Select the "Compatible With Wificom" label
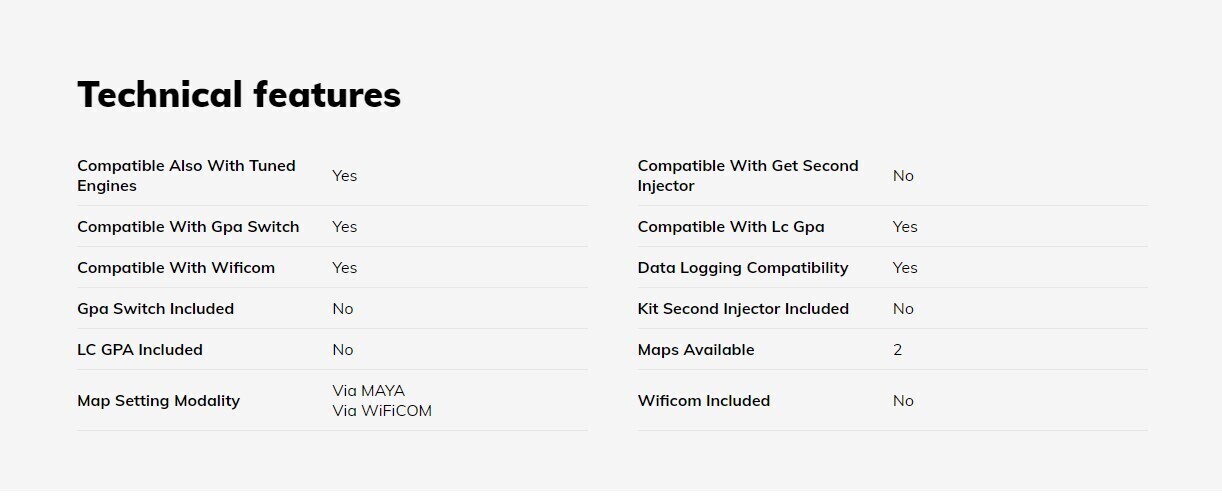 (176, 268)
